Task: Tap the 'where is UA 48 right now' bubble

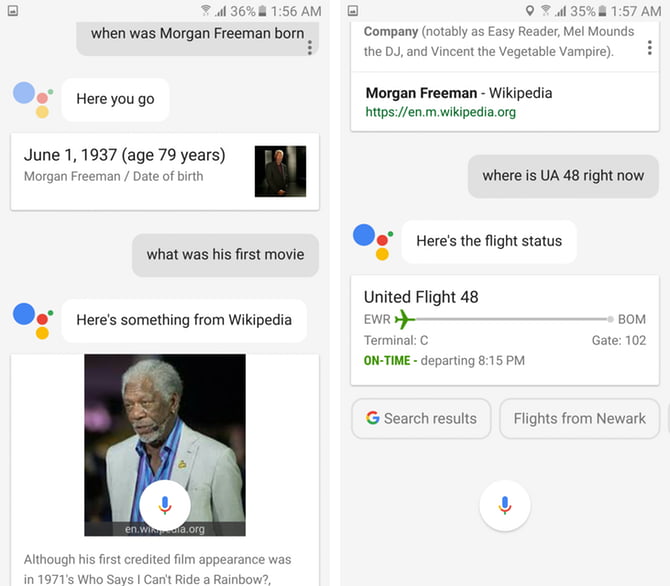Action: (x=563, y=176)
